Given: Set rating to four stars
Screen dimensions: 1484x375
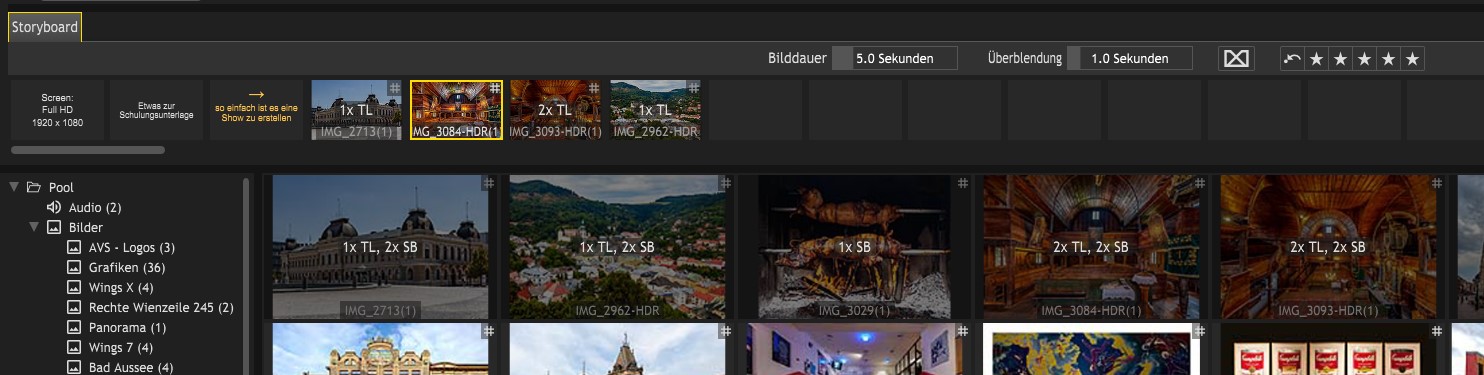Looking at the screenshot, I should 1388,59.
